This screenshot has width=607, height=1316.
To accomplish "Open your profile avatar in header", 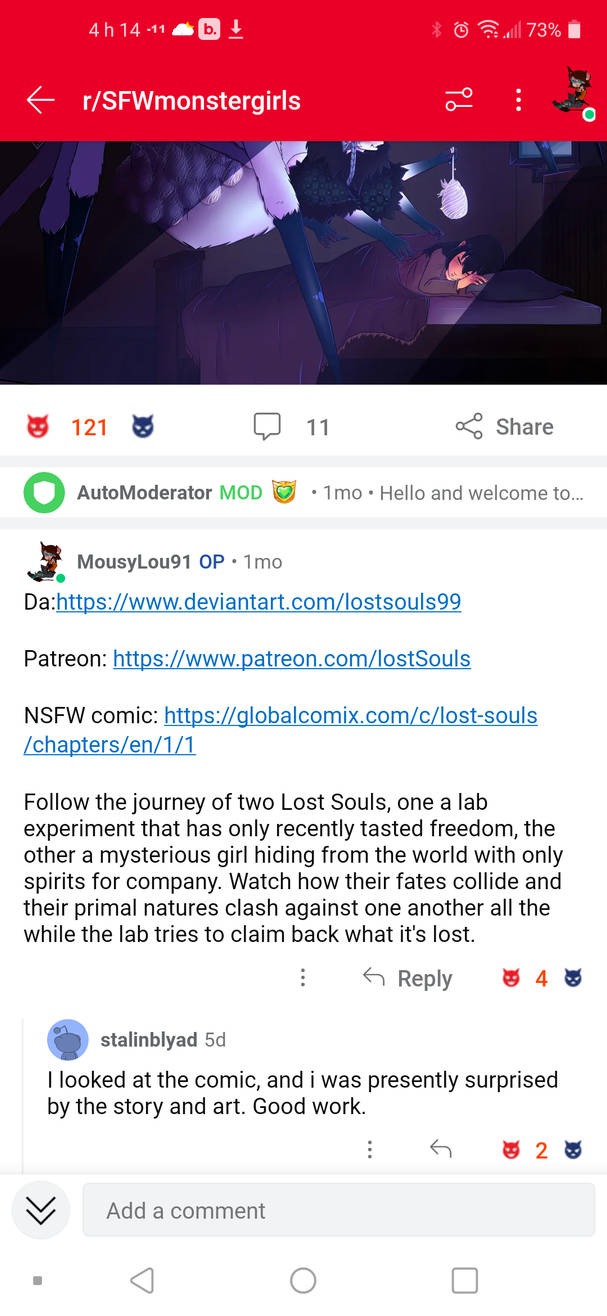I will pos(573,95).
